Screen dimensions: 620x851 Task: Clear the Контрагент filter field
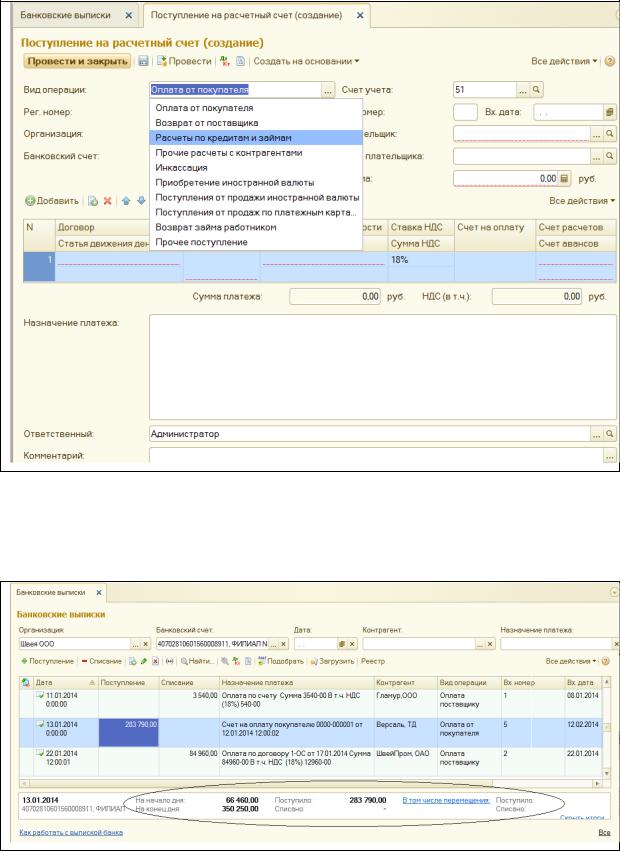(490, 644)
